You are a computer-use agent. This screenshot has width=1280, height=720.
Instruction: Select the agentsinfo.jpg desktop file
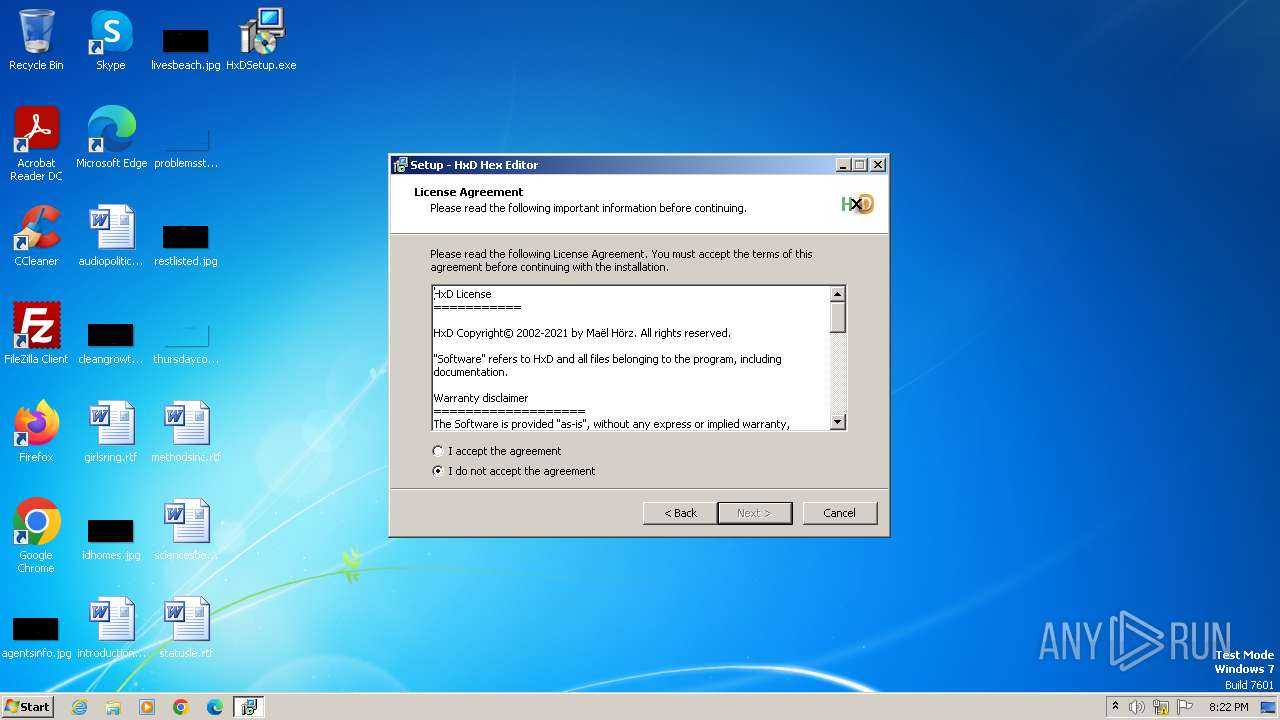click(36, 637)
